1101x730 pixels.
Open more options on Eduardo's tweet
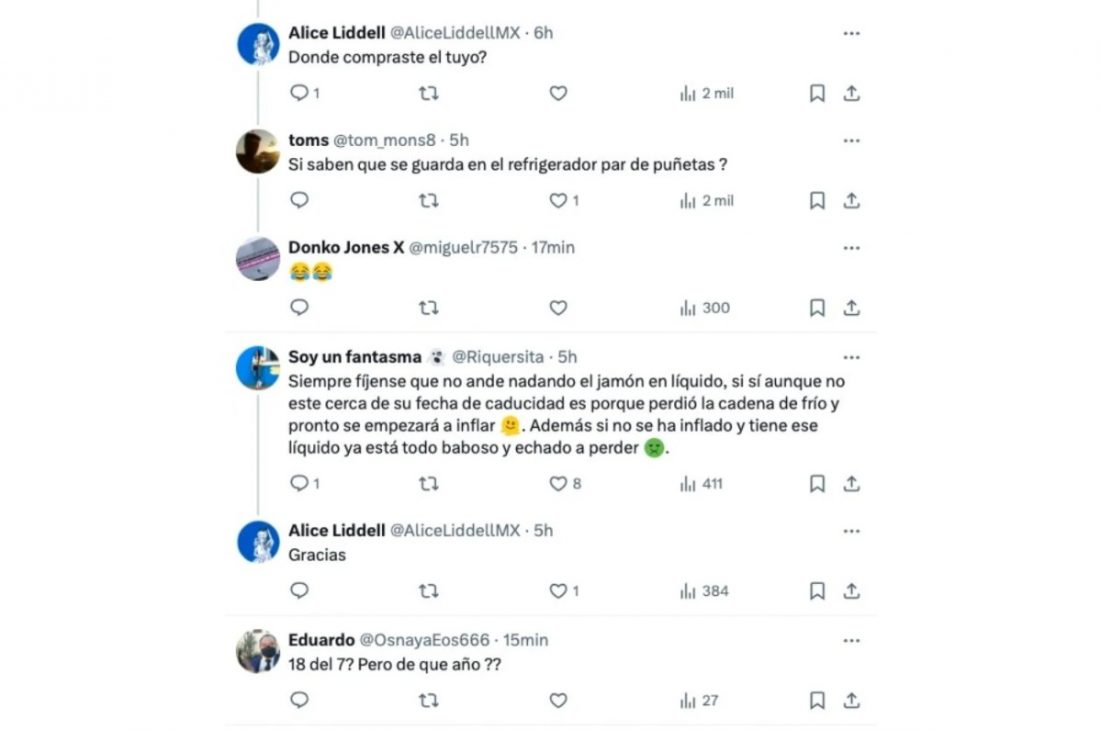coord(852,641)
